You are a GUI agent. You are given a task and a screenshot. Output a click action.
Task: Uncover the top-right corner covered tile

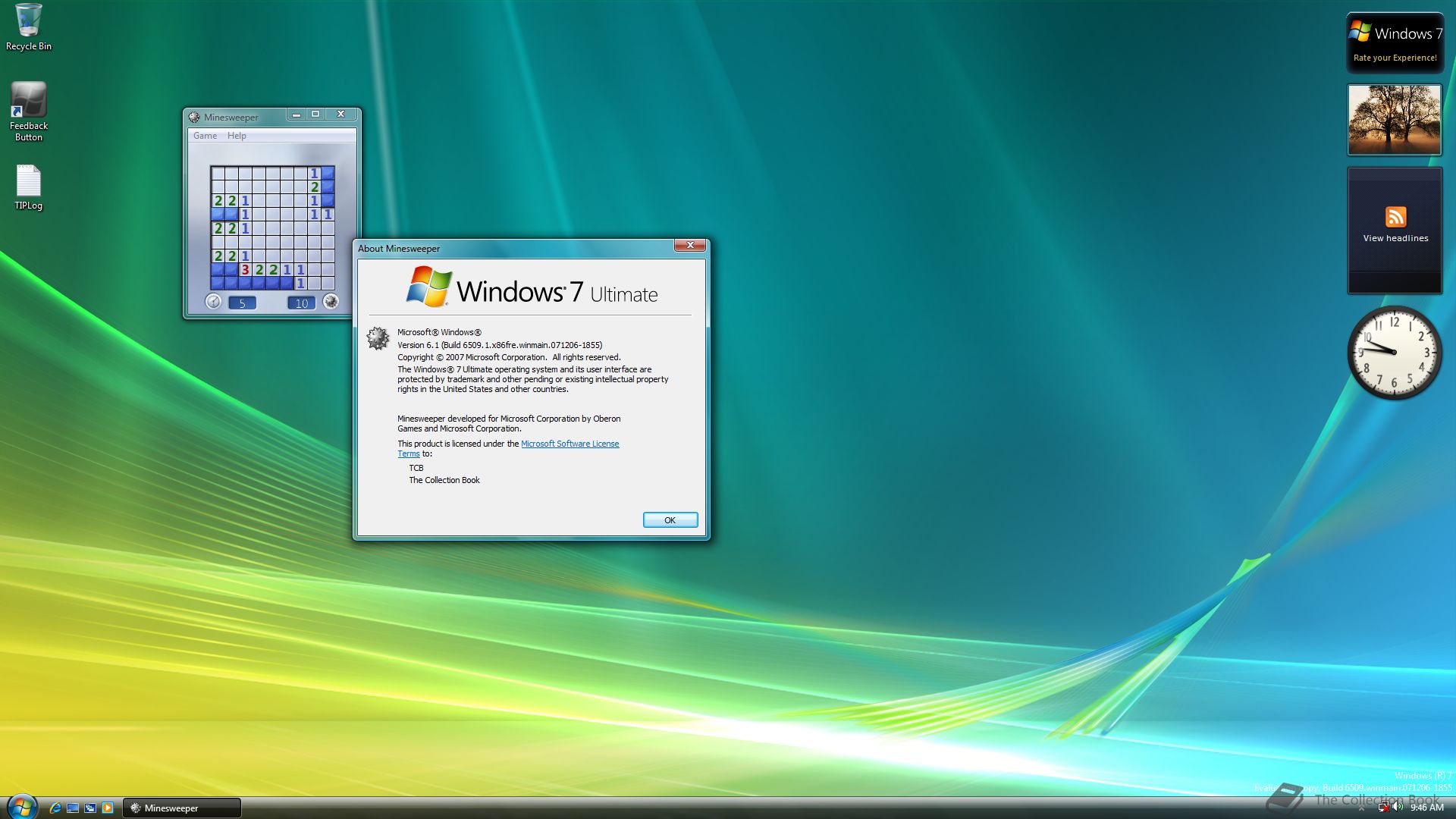click(328, 173)
